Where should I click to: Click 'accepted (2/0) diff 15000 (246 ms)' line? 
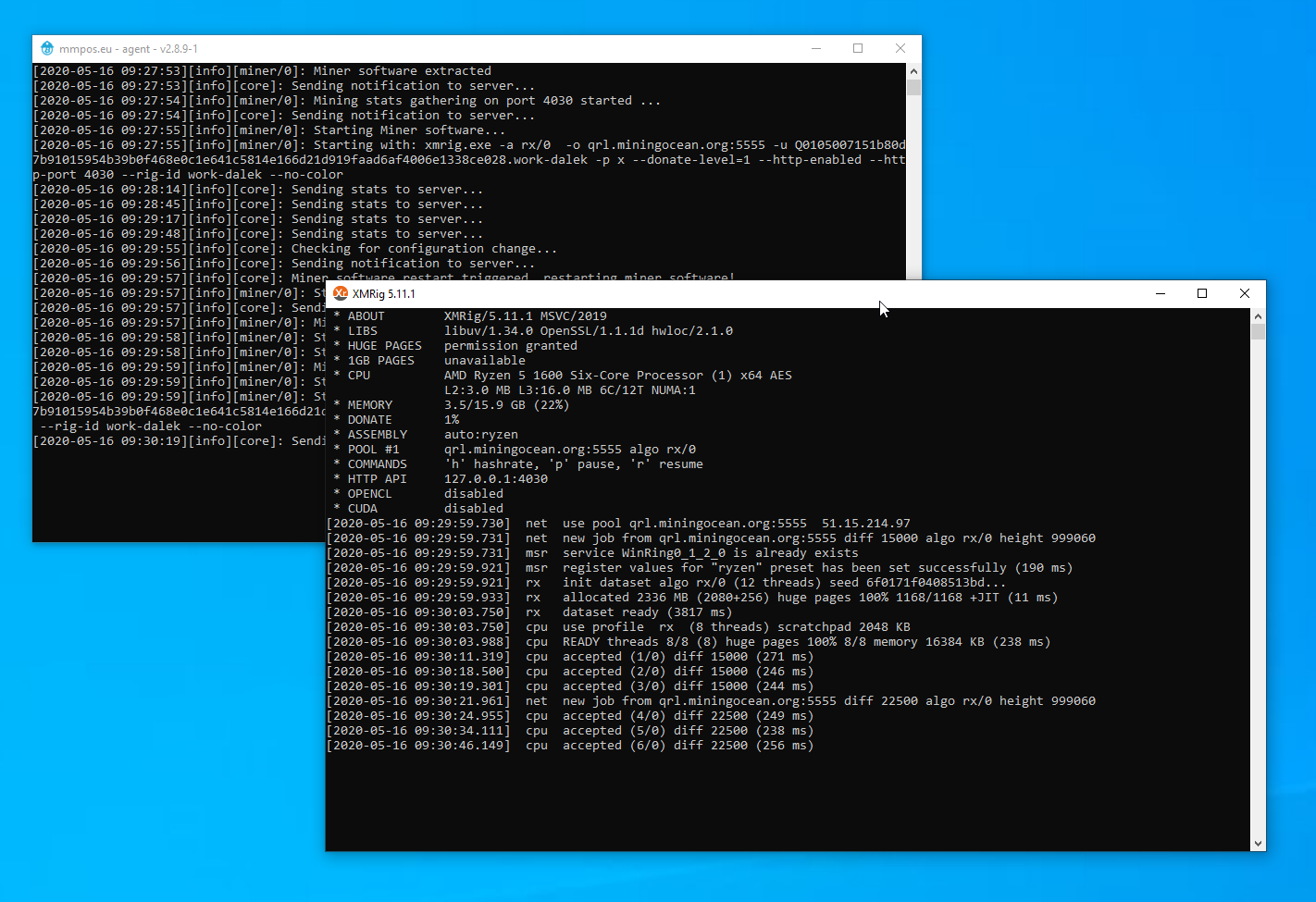569,671
